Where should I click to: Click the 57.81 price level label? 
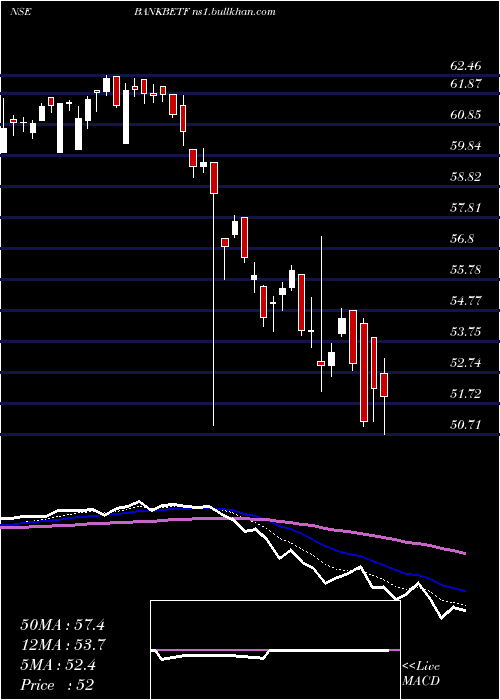(x=466, y=208)
